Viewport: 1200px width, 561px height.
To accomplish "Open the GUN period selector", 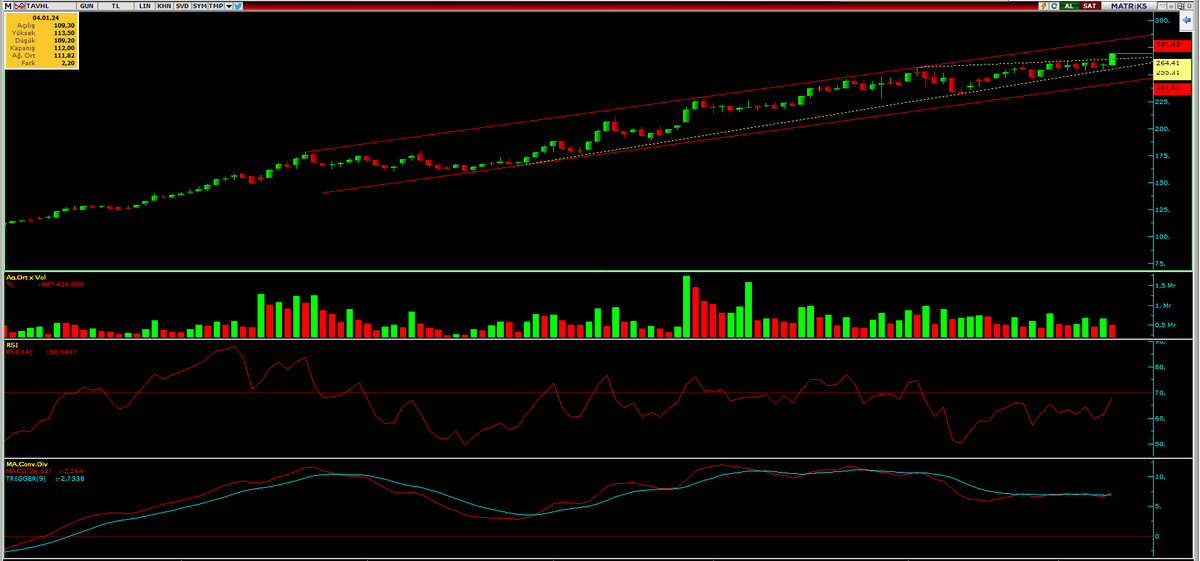I will tap(87, 6).
